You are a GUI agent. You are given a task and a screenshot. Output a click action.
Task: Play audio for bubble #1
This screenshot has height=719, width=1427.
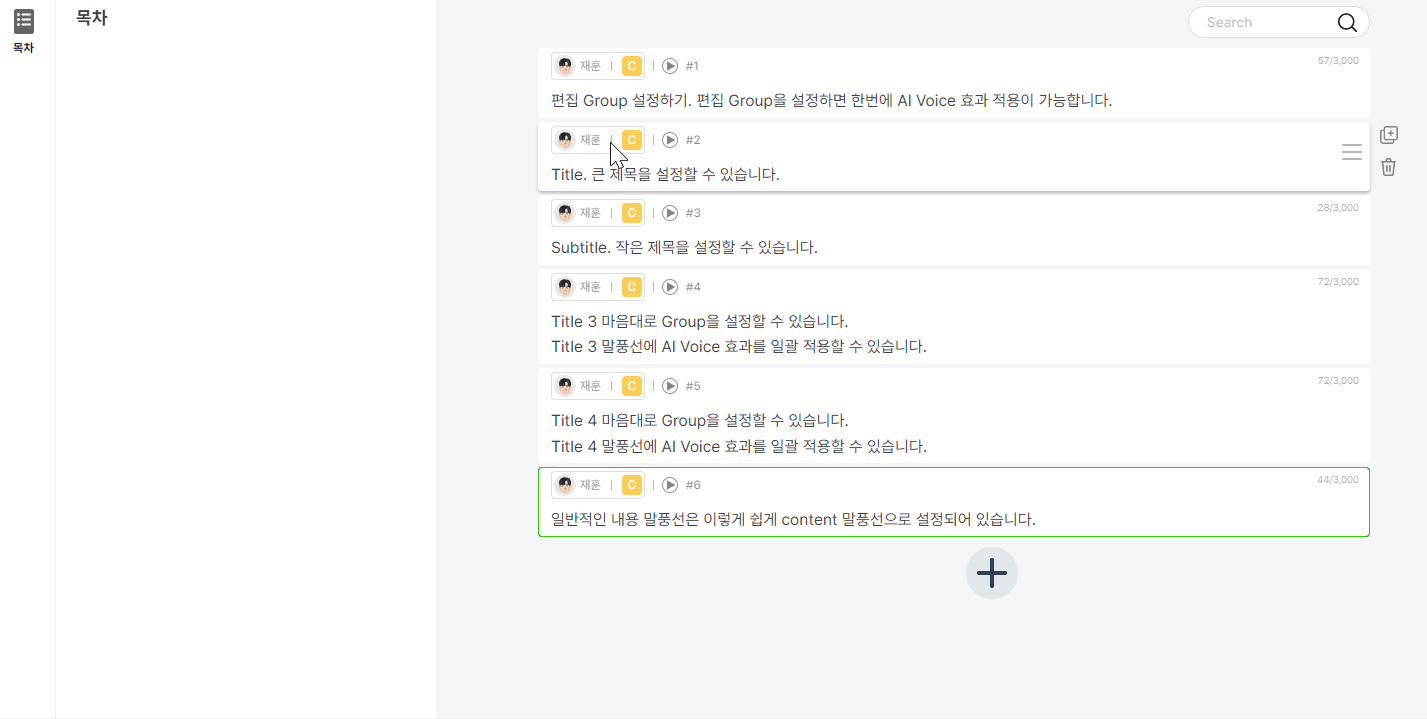click(670, 66)
